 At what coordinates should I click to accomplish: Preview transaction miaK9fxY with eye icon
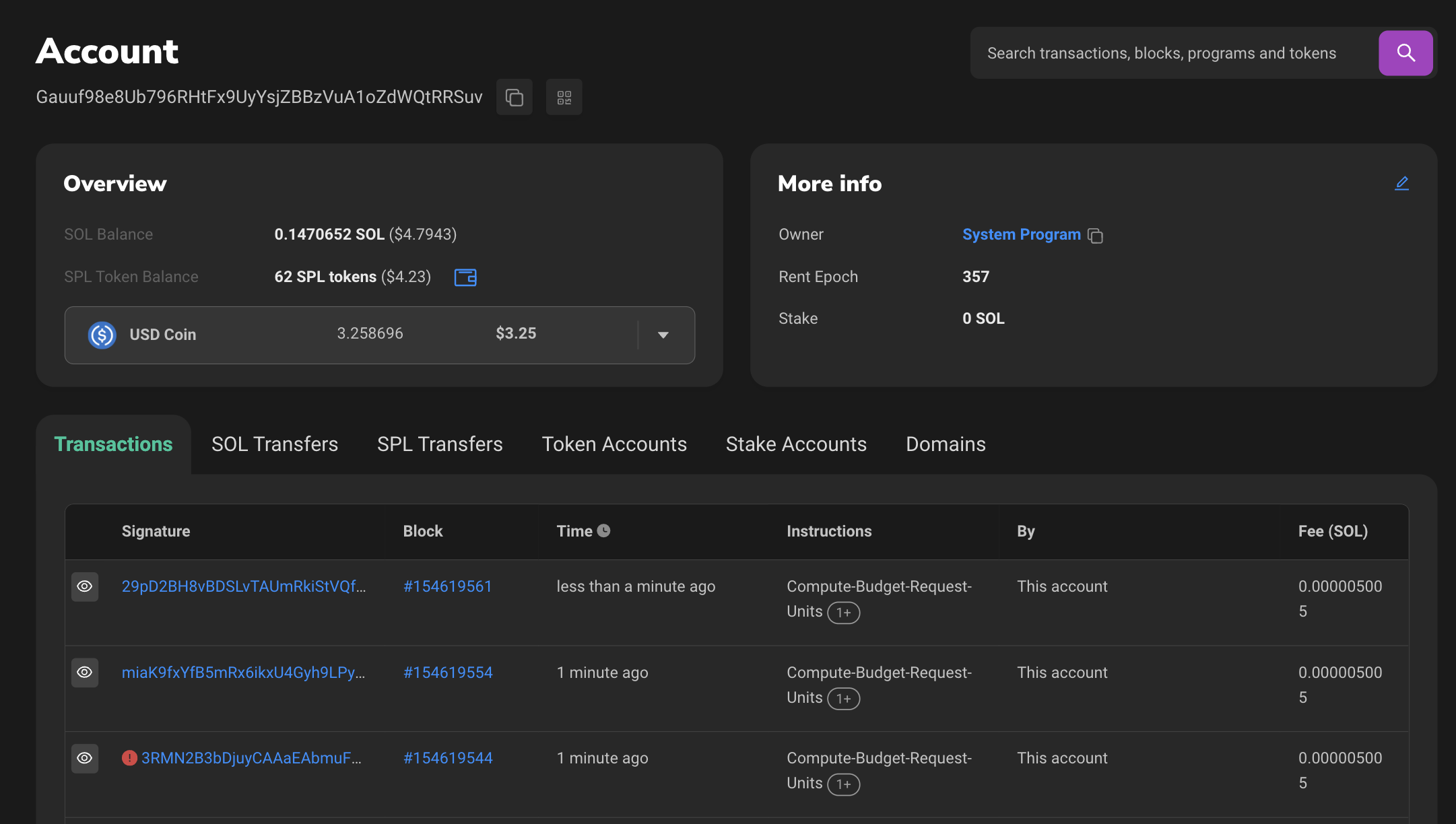click(x=85, y=673)
